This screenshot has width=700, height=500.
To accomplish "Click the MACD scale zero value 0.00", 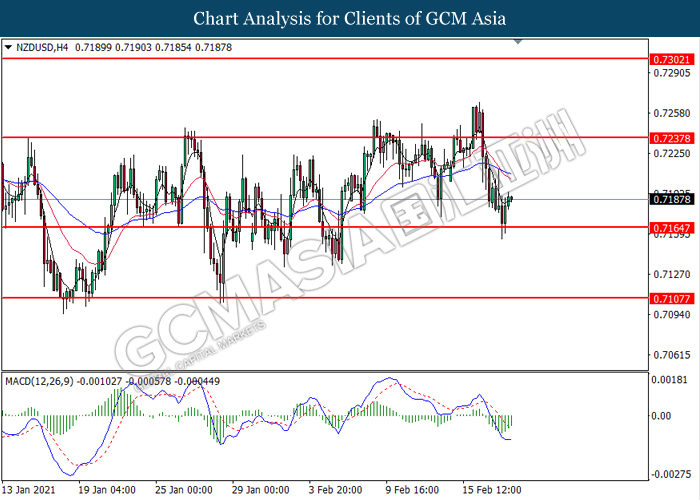I will tap(661, 416).
